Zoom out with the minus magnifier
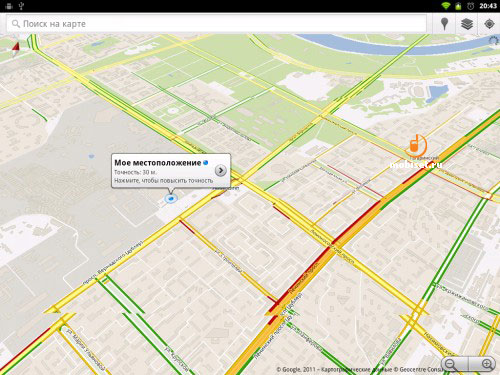500x375 pixels. point(451,364)
